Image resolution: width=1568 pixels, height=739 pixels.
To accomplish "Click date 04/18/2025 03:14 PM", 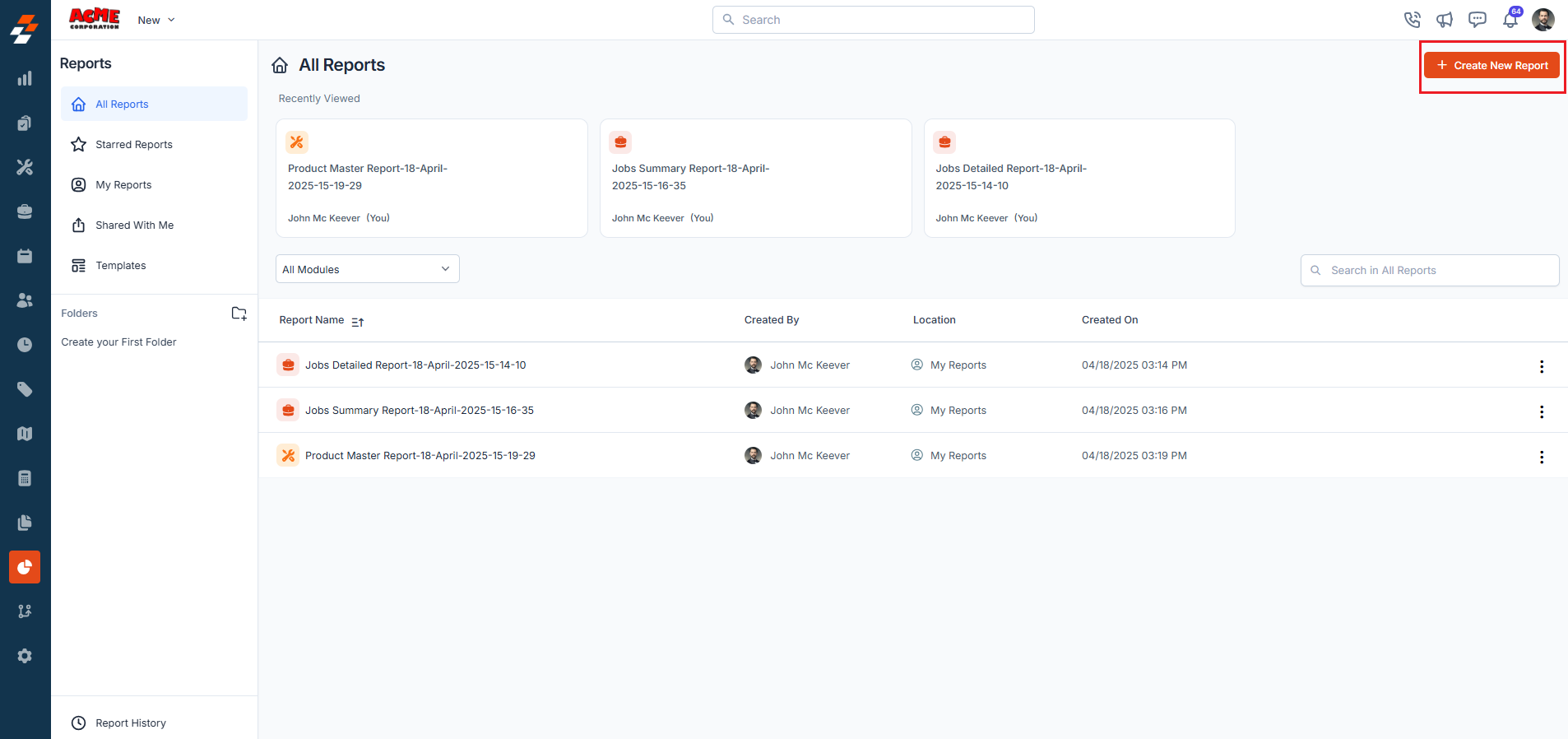I will coord(1134,365).
